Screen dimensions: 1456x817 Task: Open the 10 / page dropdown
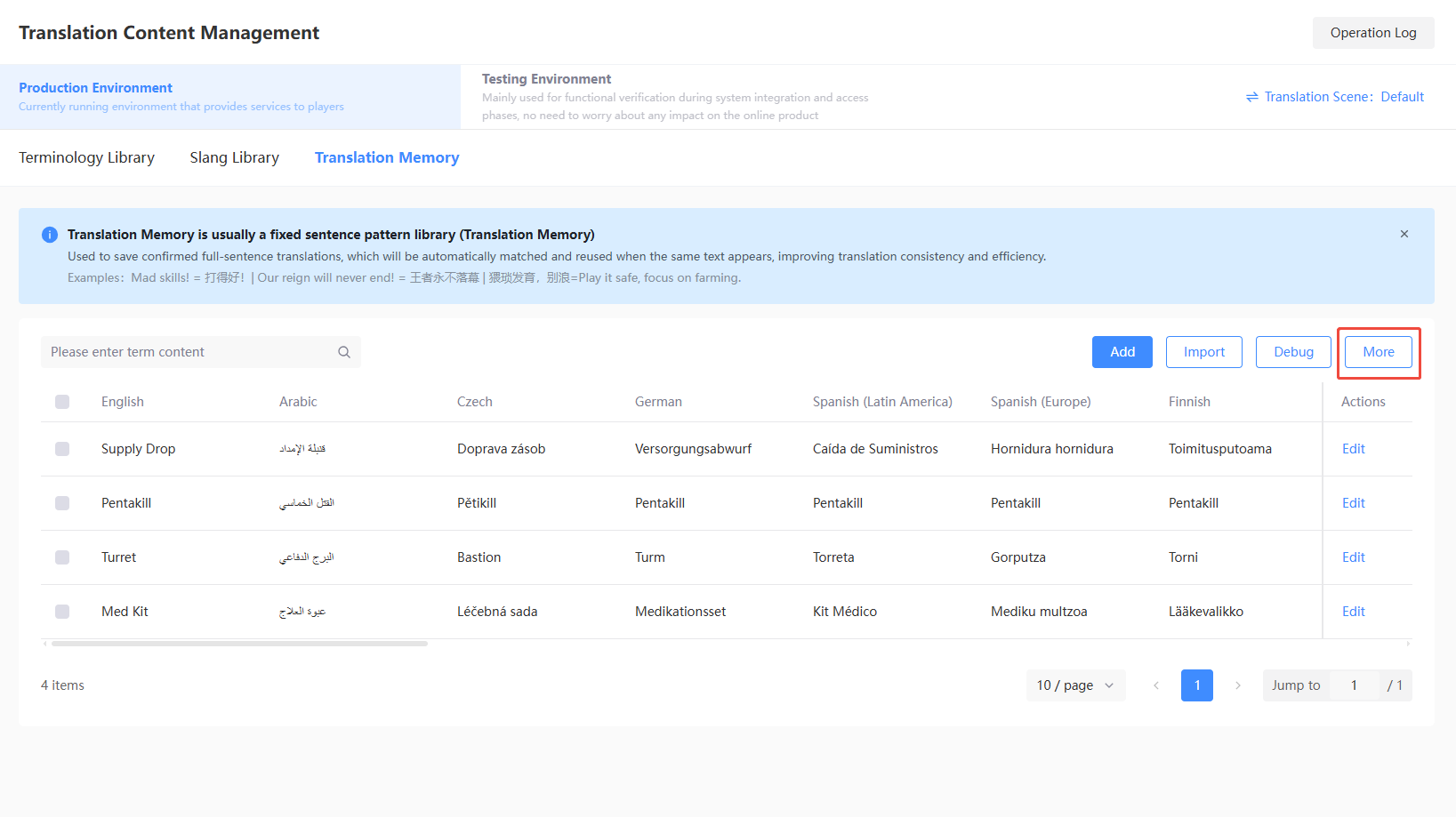click(1075, 685)
